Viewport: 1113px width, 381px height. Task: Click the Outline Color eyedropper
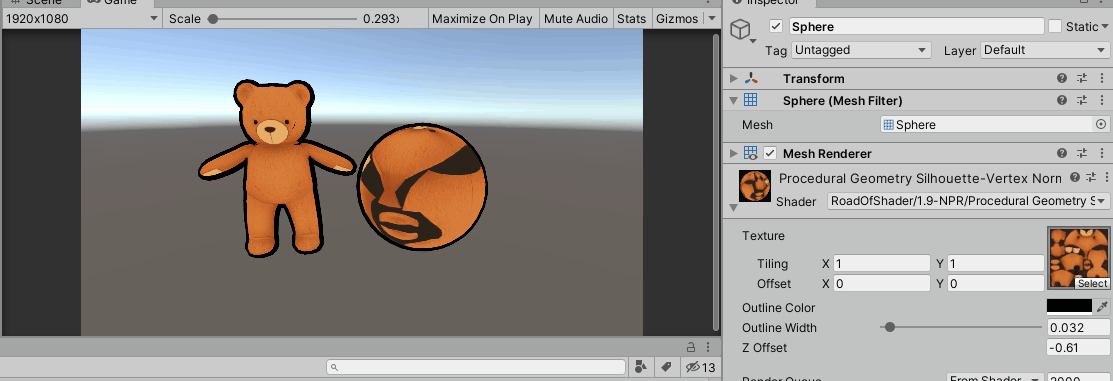click(x=1102, y=307)
